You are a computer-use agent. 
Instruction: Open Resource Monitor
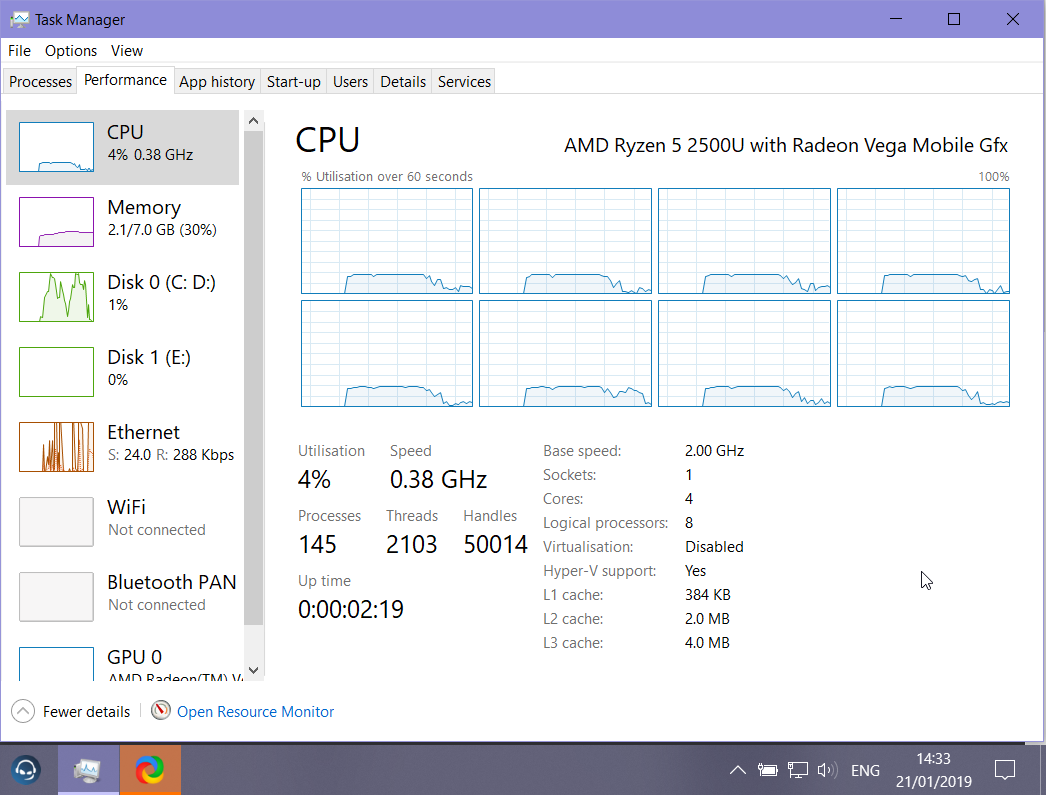pos(255,711)
